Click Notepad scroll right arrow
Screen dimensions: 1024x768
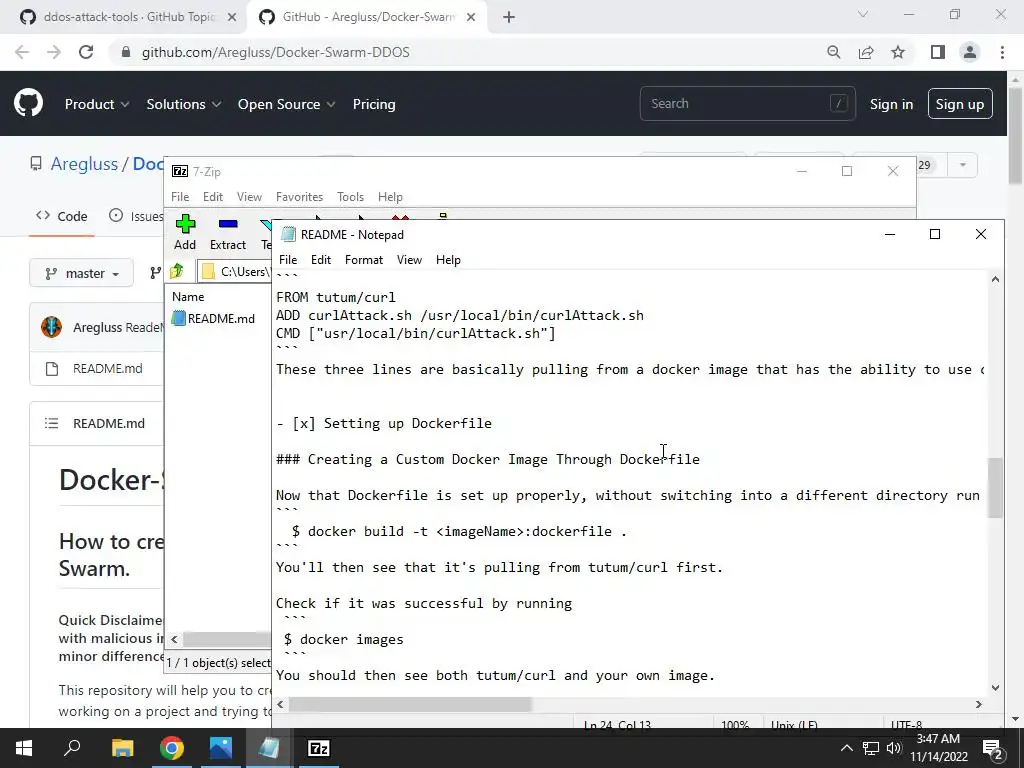pyautogui.click(x=979, y=704)
